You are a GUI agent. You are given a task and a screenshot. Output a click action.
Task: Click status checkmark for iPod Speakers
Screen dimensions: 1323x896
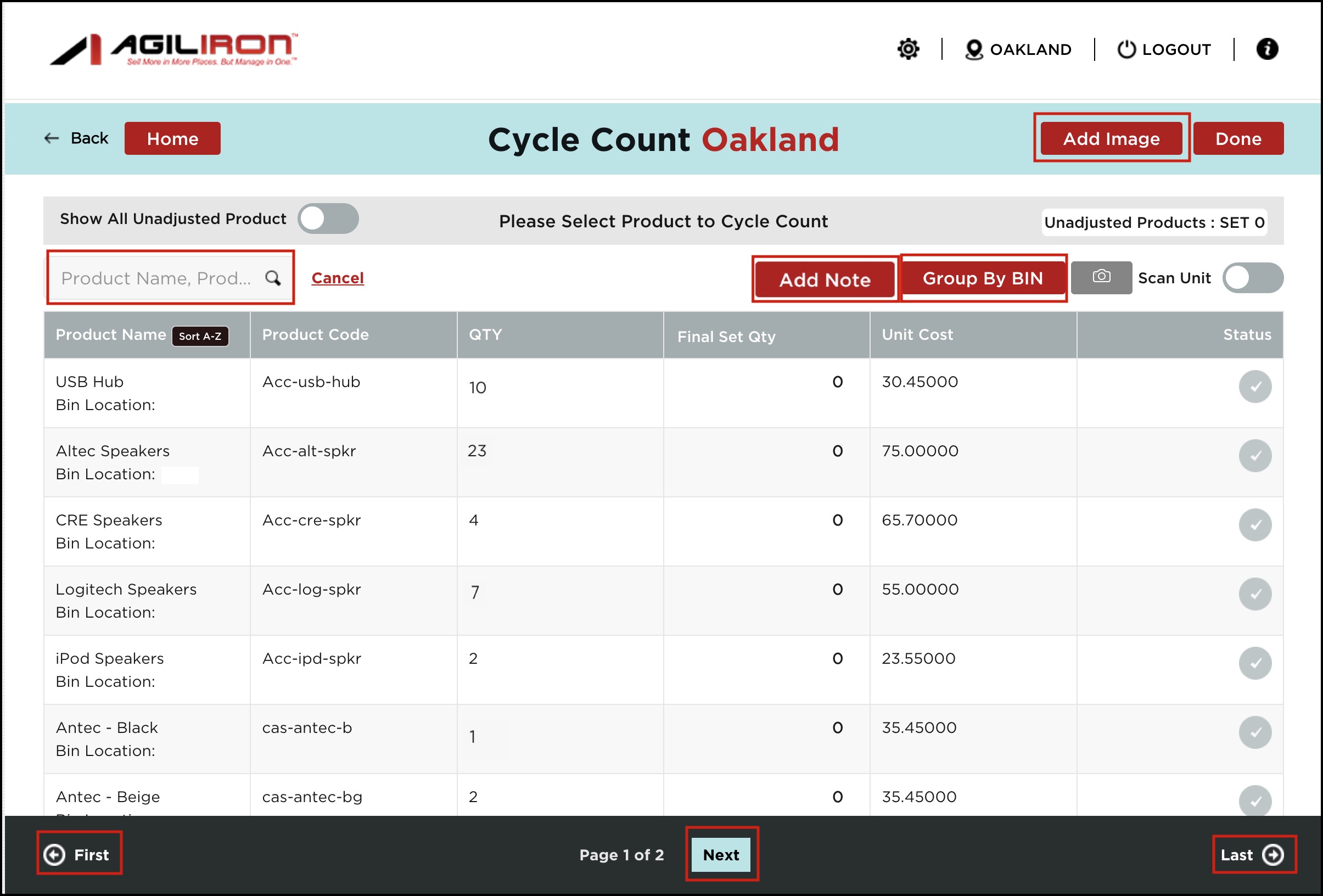(1255, 663)
